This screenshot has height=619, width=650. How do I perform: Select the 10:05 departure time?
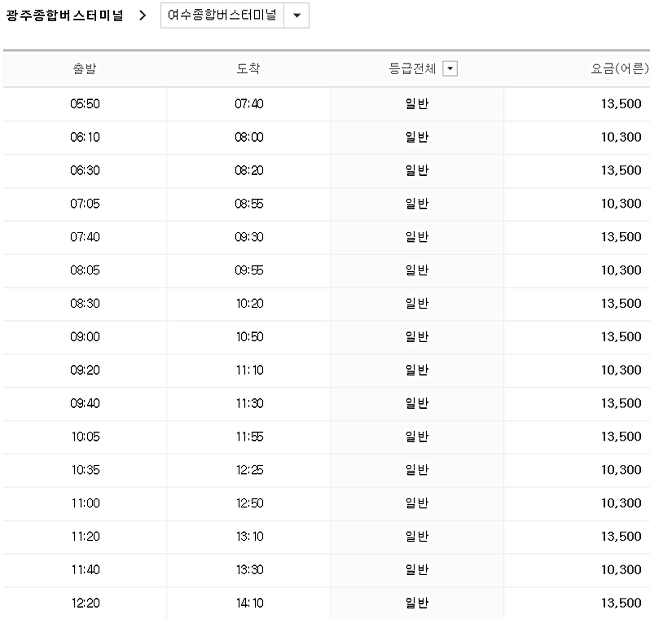click(85, 437)
